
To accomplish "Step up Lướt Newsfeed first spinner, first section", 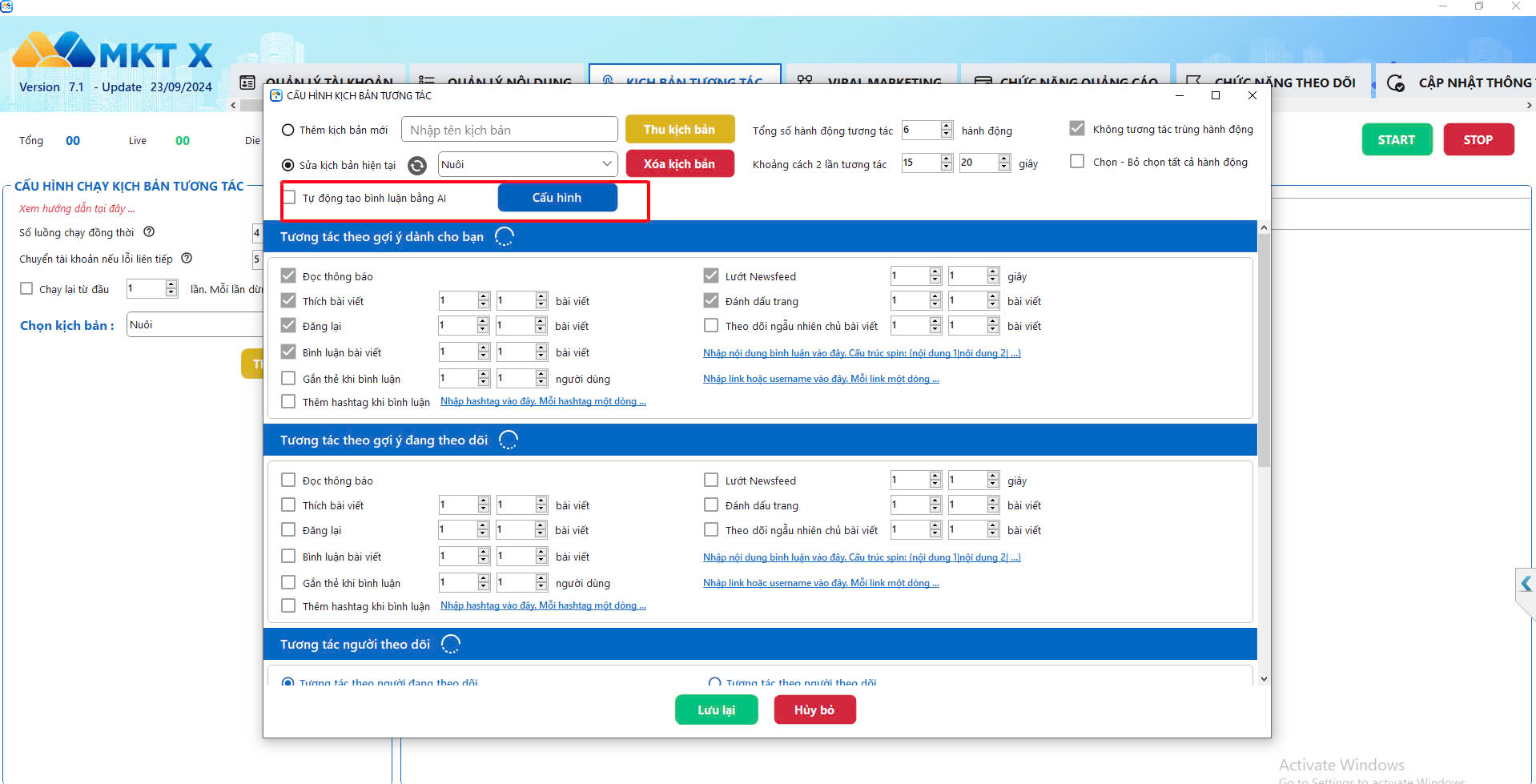I will pos(935,271).
